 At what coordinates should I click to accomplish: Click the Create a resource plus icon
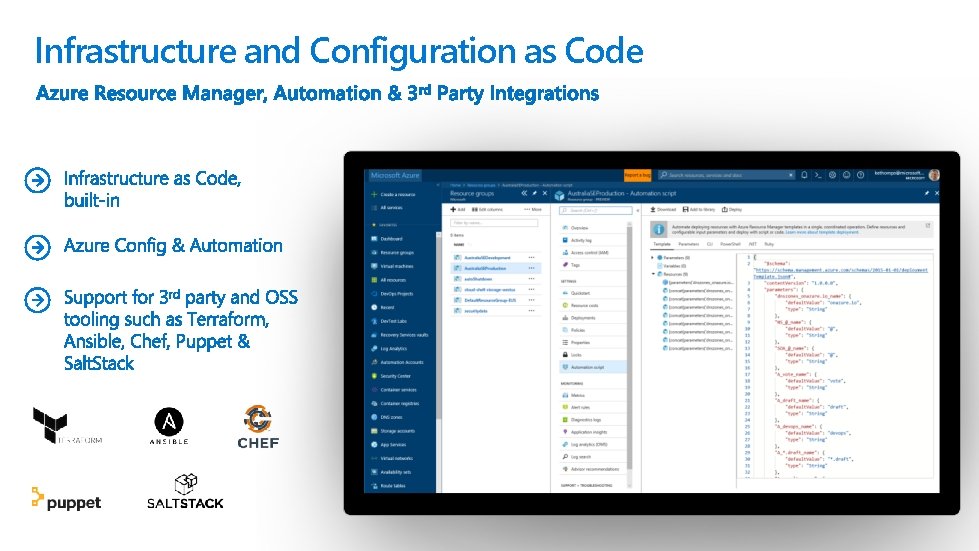(374, 194)
